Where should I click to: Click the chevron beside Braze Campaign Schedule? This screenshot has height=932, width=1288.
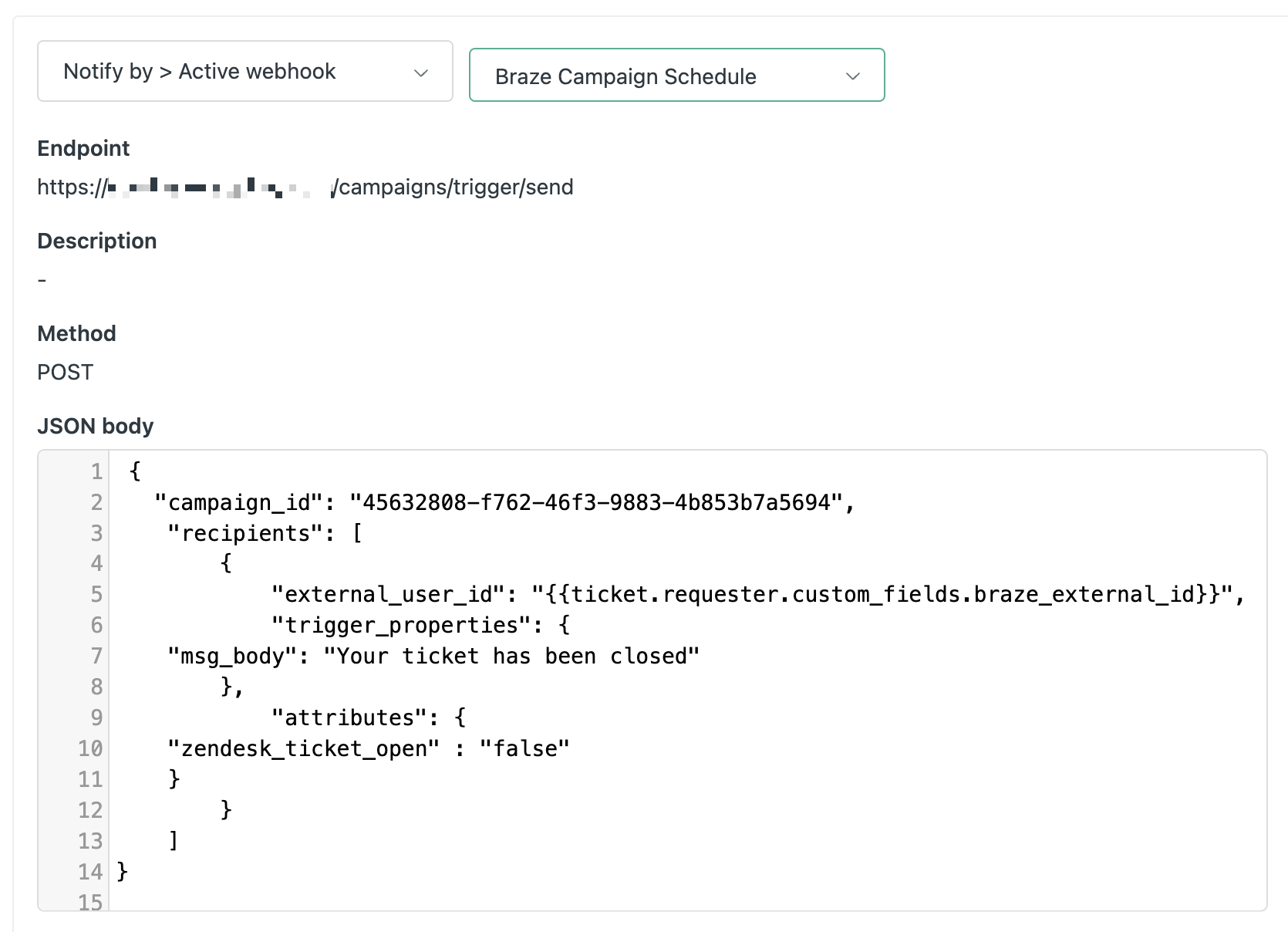(x=852, y=76)
